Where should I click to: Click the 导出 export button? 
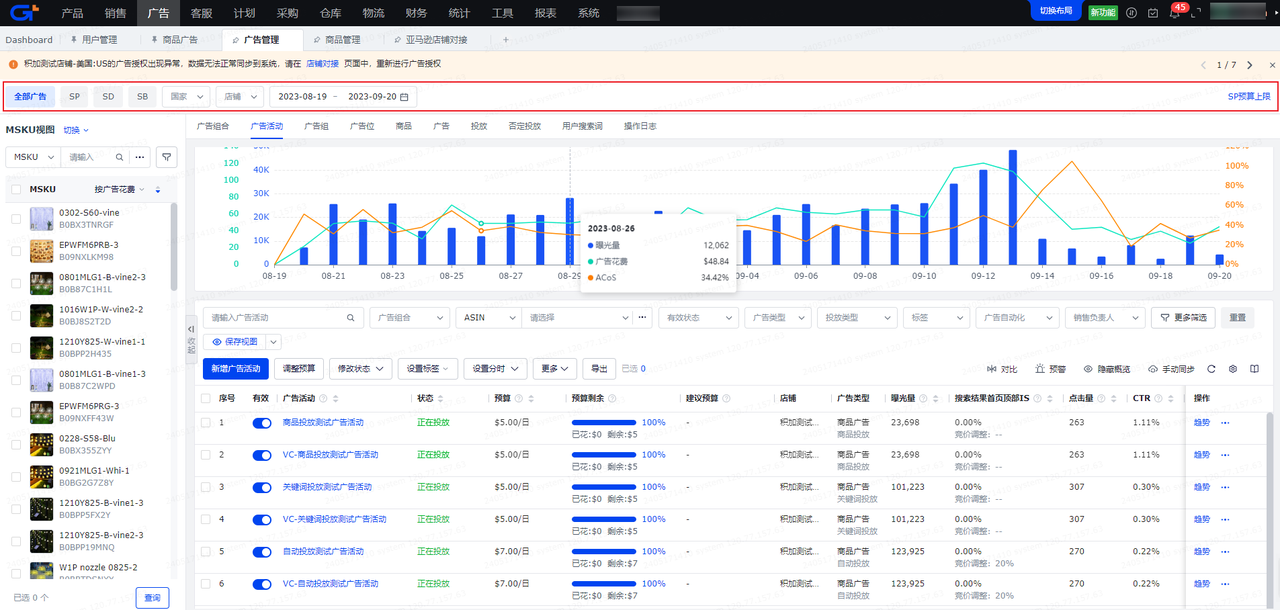click(x=599, y=369)
